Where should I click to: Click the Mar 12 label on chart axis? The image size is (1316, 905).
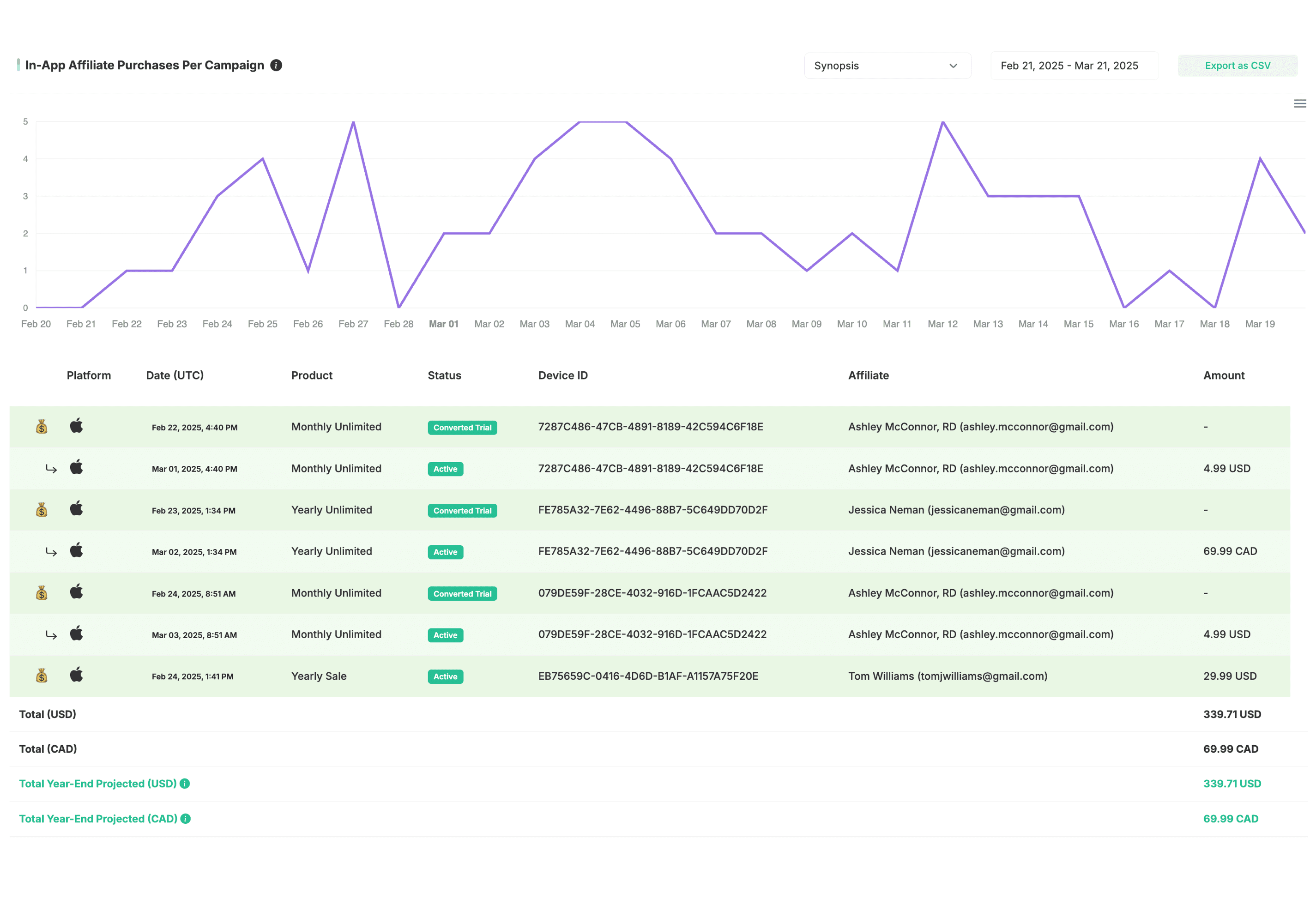pos(942,324)
